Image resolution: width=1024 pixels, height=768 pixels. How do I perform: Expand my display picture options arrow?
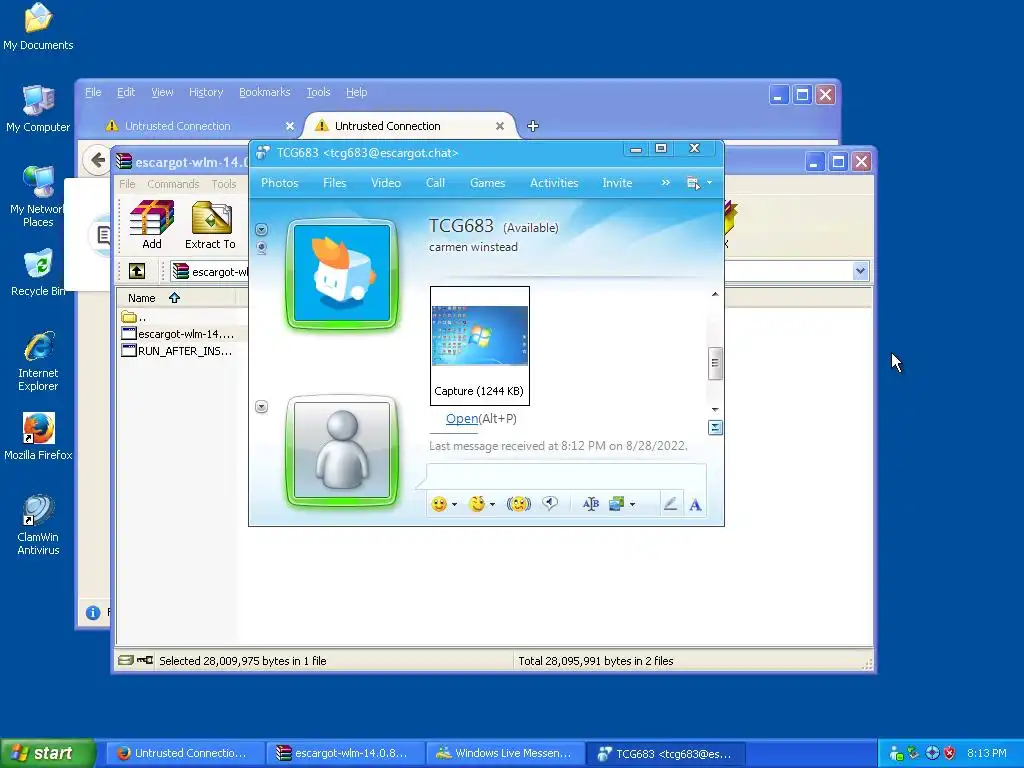[x=261, y=407]
